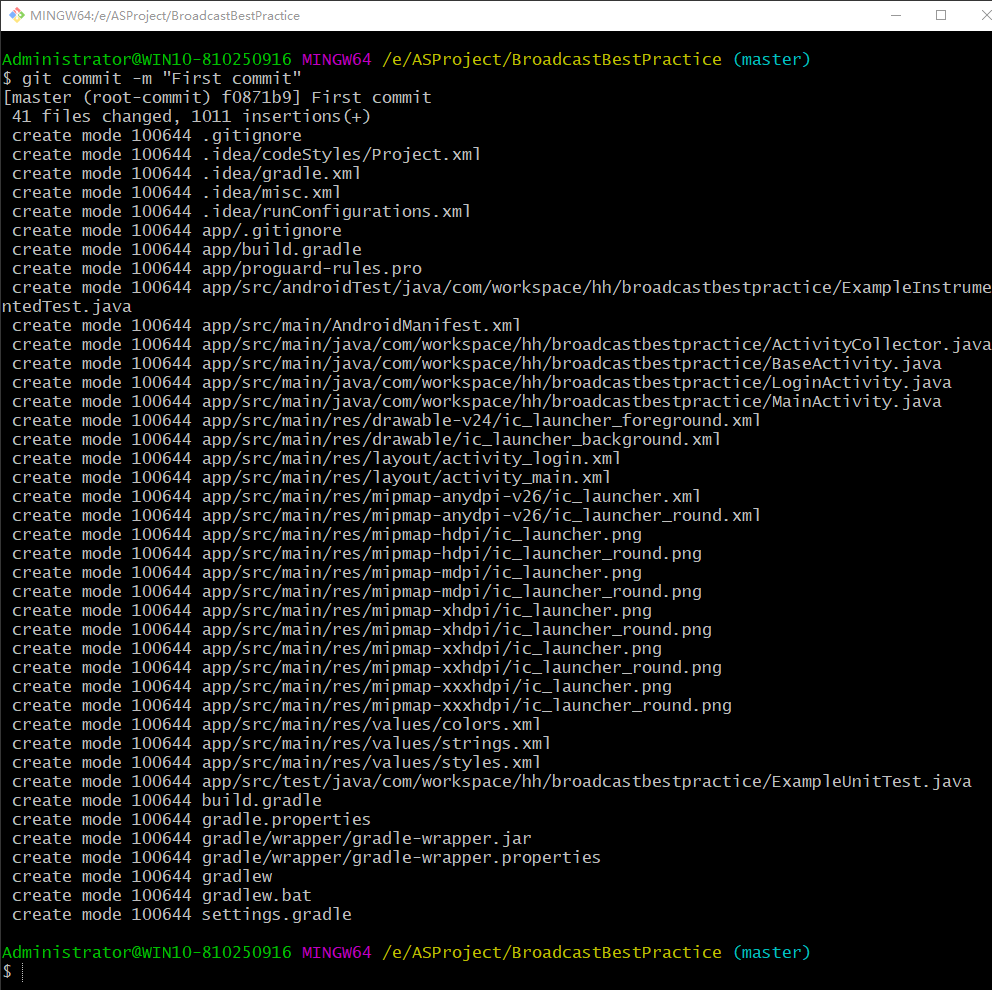Click the app/.gitignore line
992x990 pixels.
click(x=177, y=230)
